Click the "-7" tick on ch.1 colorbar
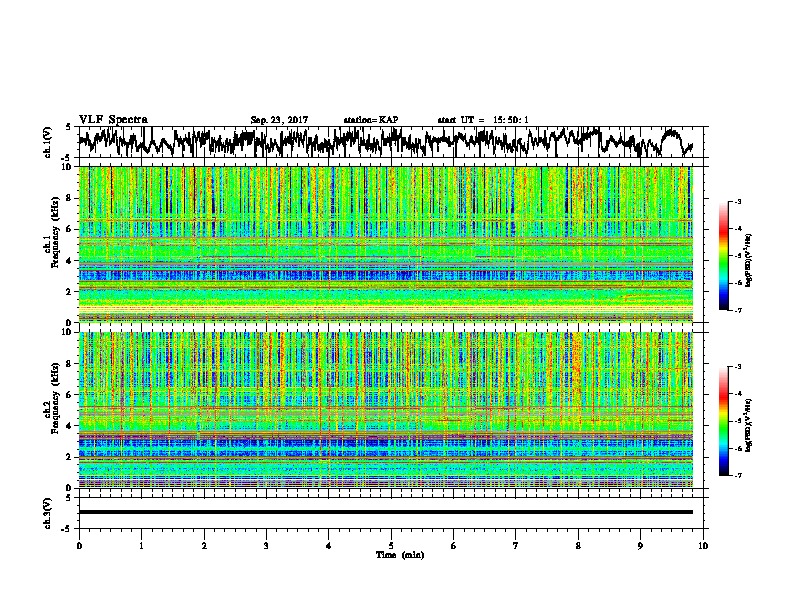792x612 pixels. (x=738, y=310)
